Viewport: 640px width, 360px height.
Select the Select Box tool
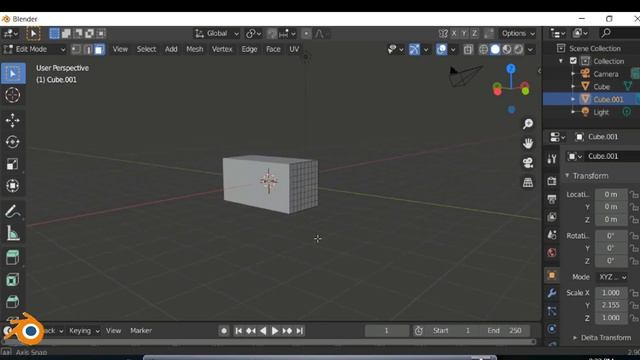coord(13,73)
